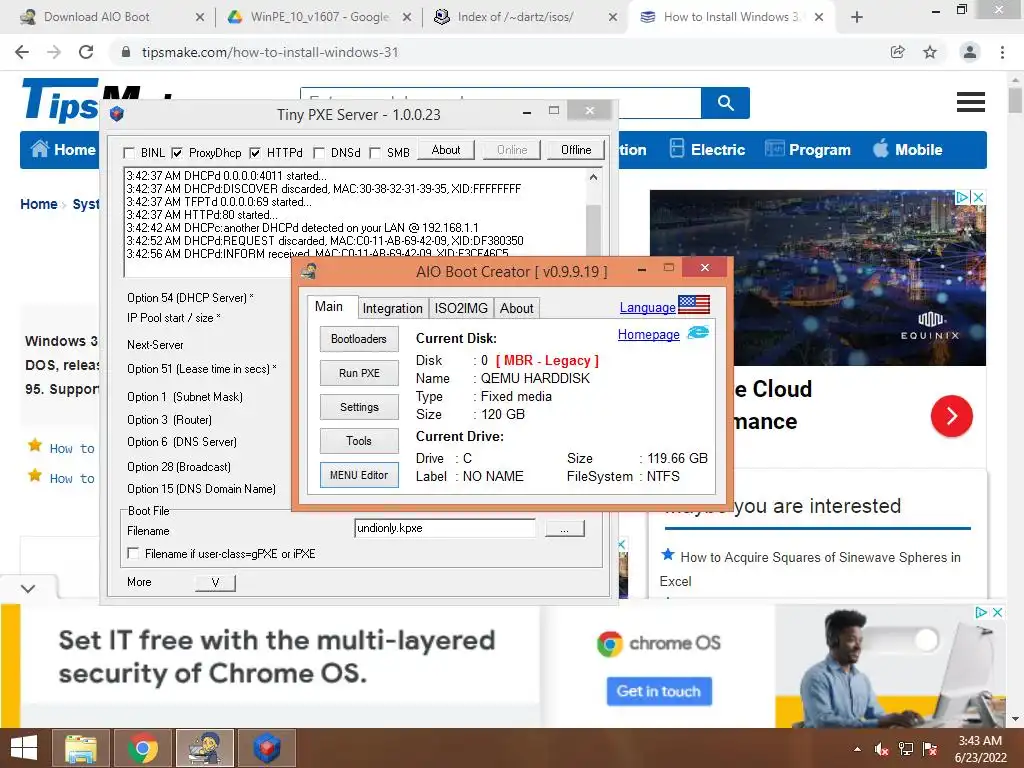Toggle the HTTPd checkbox
The height and width of the screenshot is (768, 1024).
(255, 153)
